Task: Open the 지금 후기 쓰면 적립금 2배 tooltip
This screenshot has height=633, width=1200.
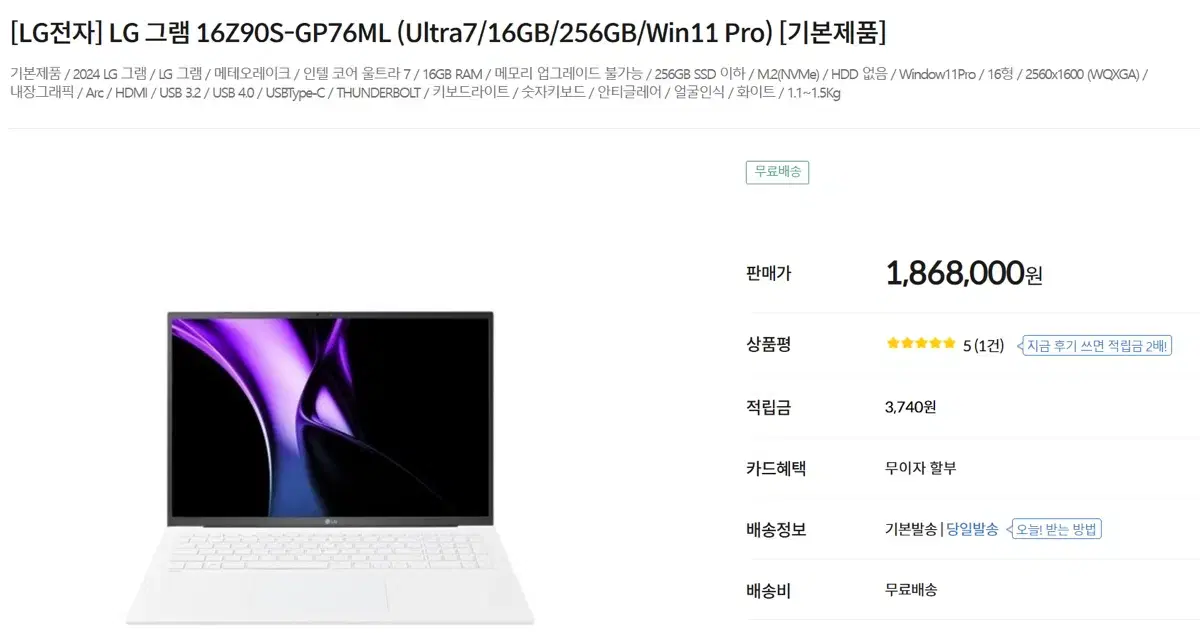Action: click(x=1094, y=346)
